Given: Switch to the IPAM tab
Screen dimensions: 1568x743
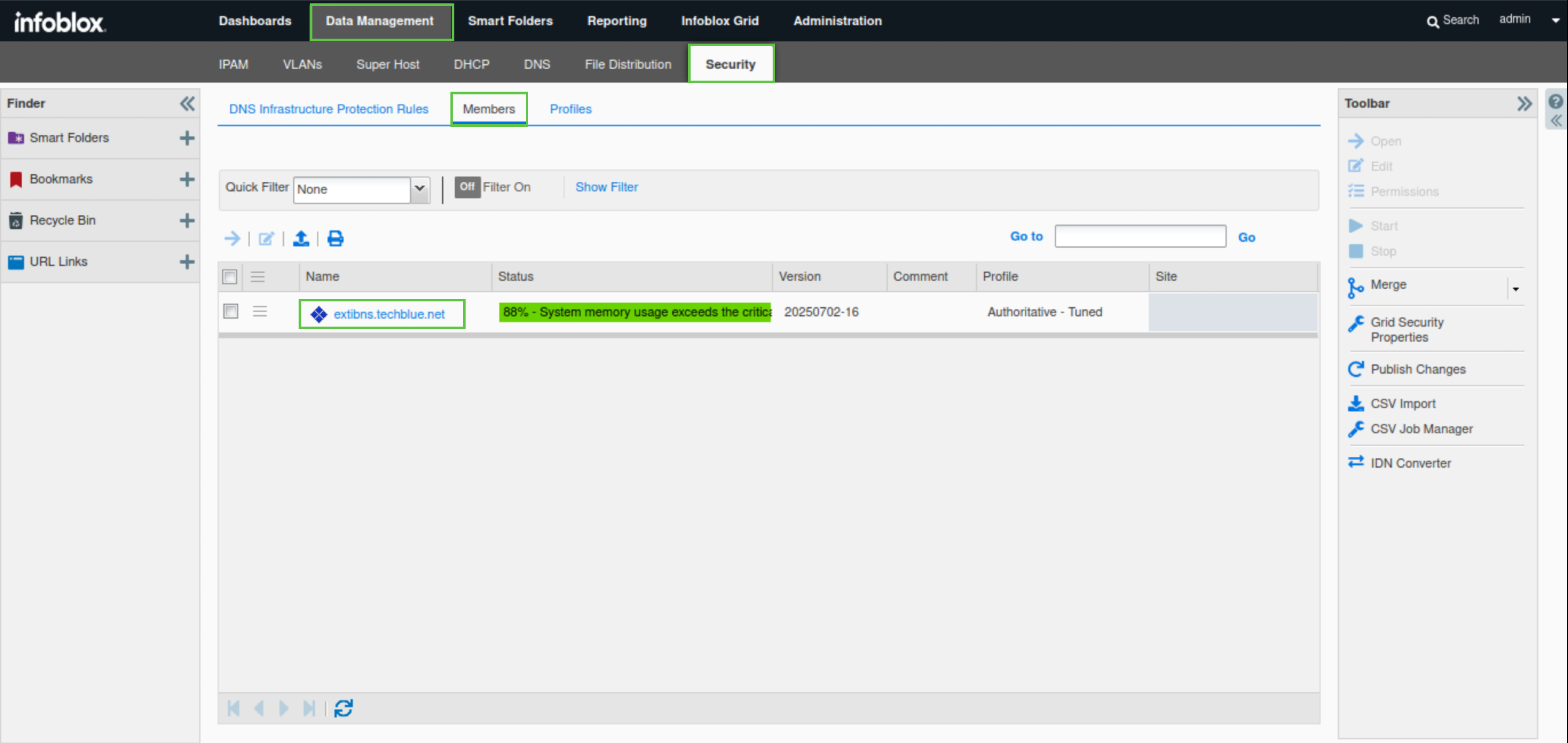Looking at the screenshot, I should 234,65.
